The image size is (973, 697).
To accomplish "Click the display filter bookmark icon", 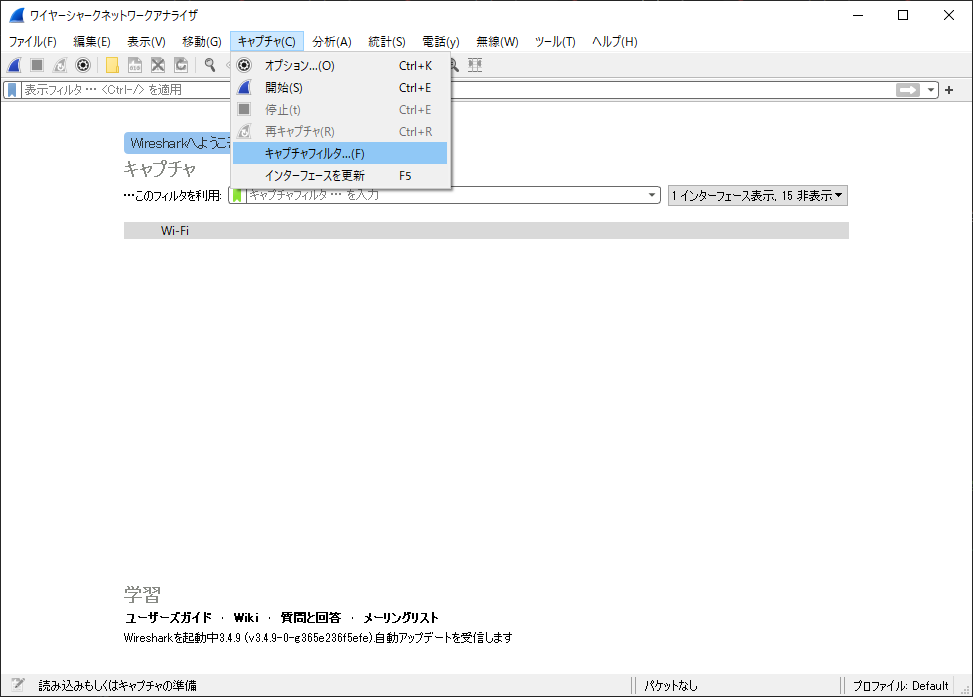I will coord(12,90).
